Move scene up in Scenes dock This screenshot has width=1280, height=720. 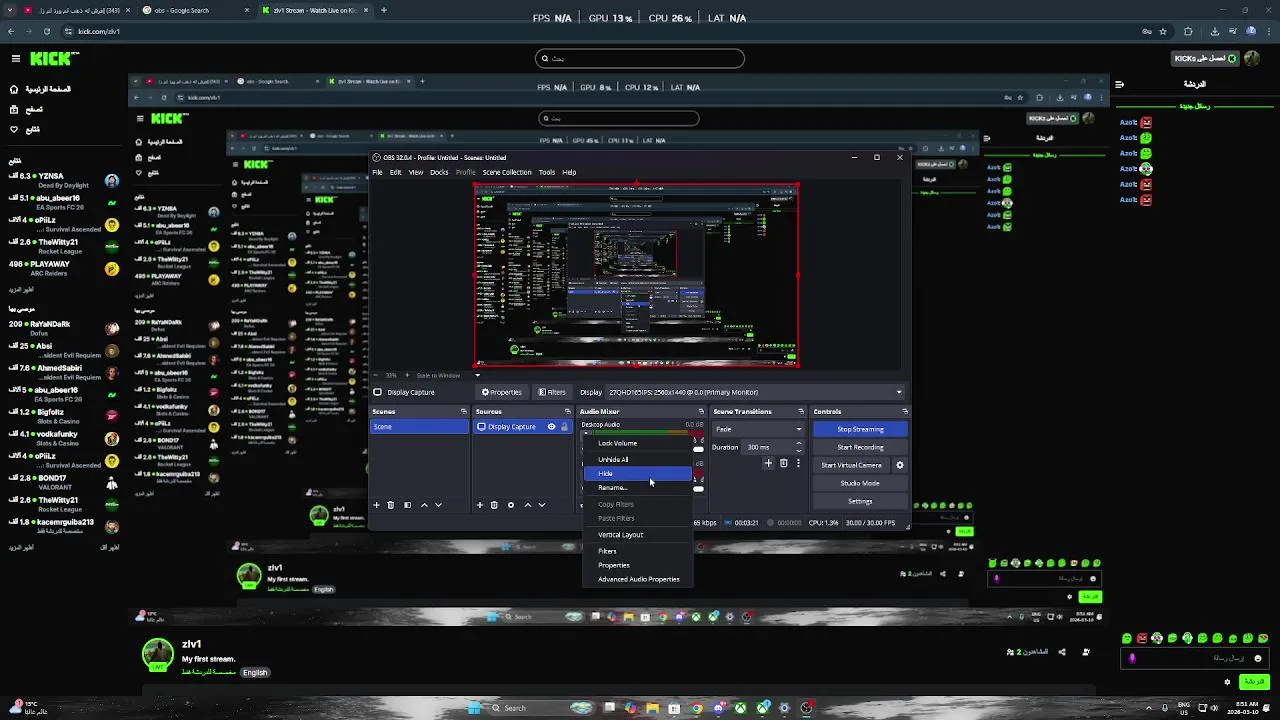pyautogui.click(x=424, y=505)
